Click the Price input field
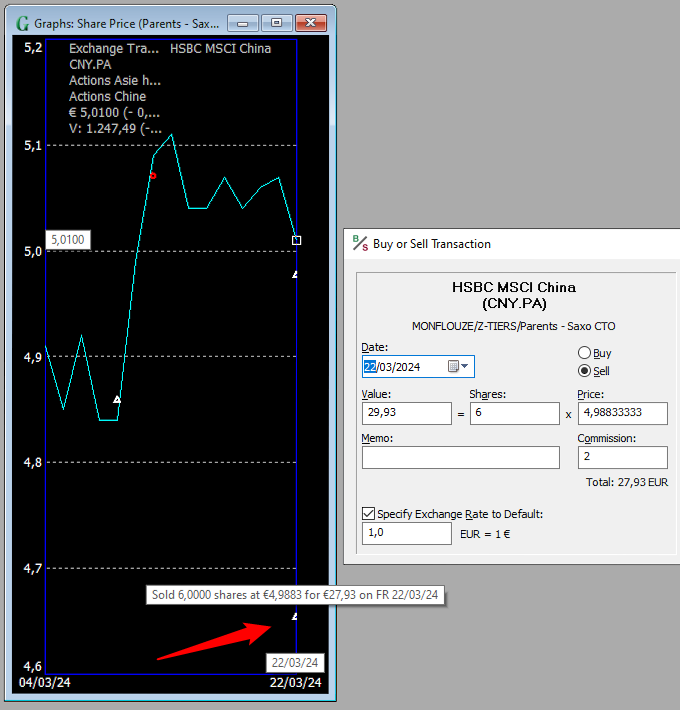The image size is (680, 710). click(622, 413)
